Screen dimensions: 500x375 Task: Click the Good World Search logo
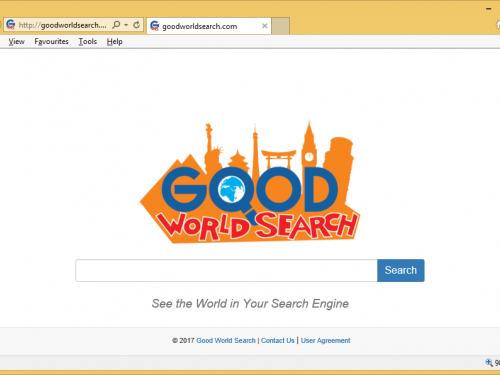coord(250,182)
